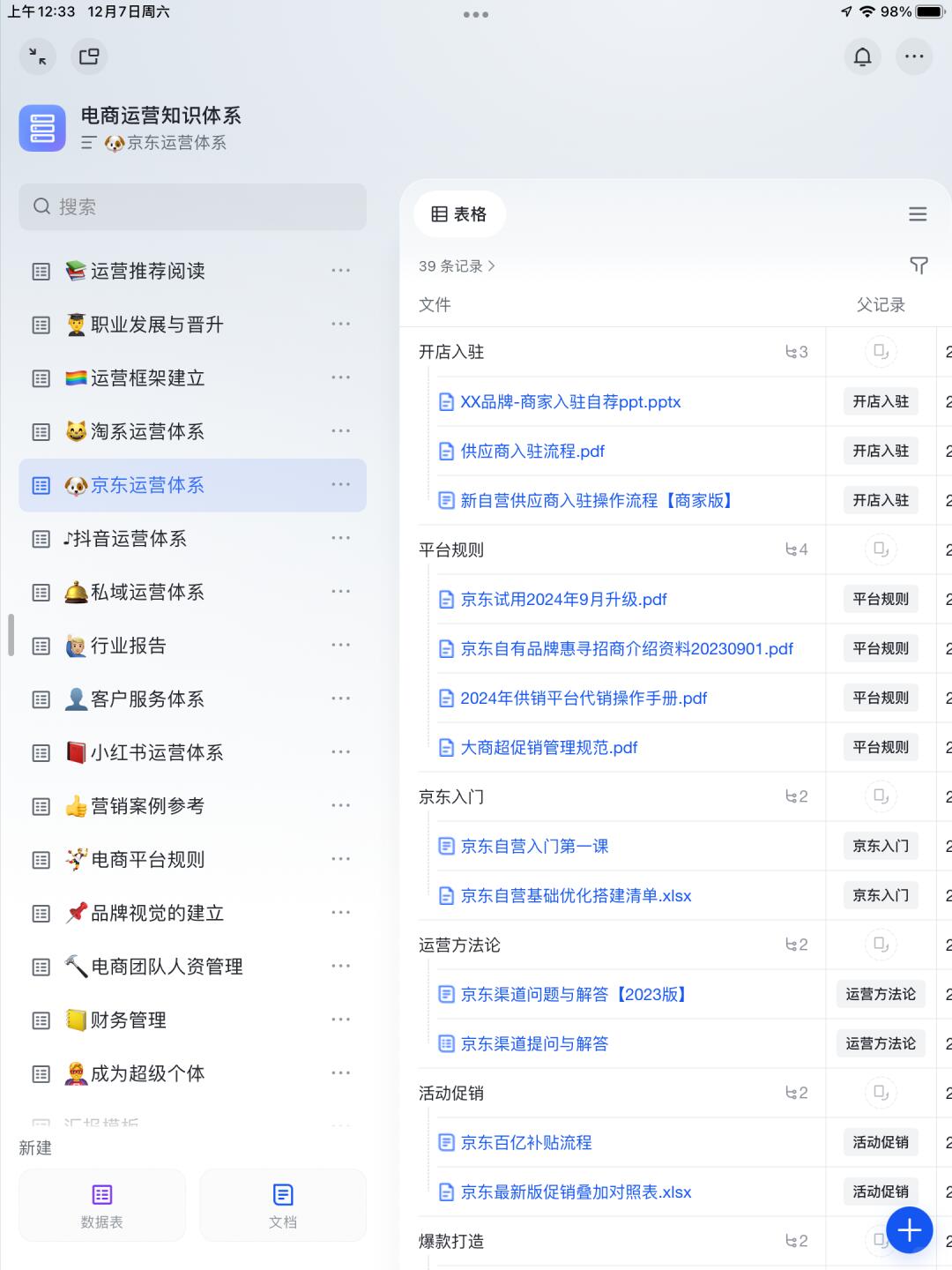The width and height of the screenshot is (952, 1270).
Task: Open more options for 营销案例参考
Action: (x=341, y=806)
